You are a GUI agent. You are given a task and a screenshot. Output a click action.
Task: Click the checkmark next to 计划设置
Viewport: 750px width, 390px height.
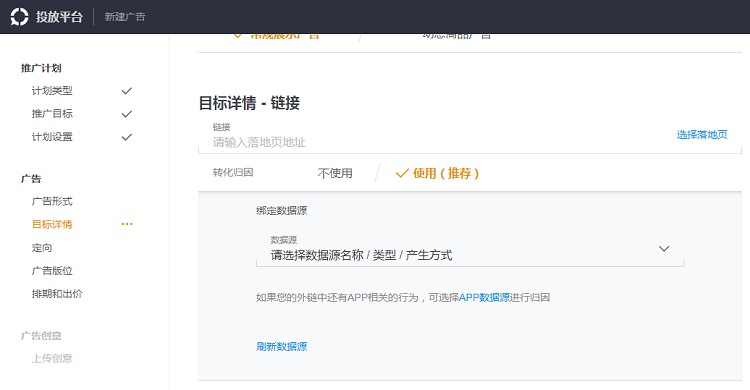coord(127,137)
